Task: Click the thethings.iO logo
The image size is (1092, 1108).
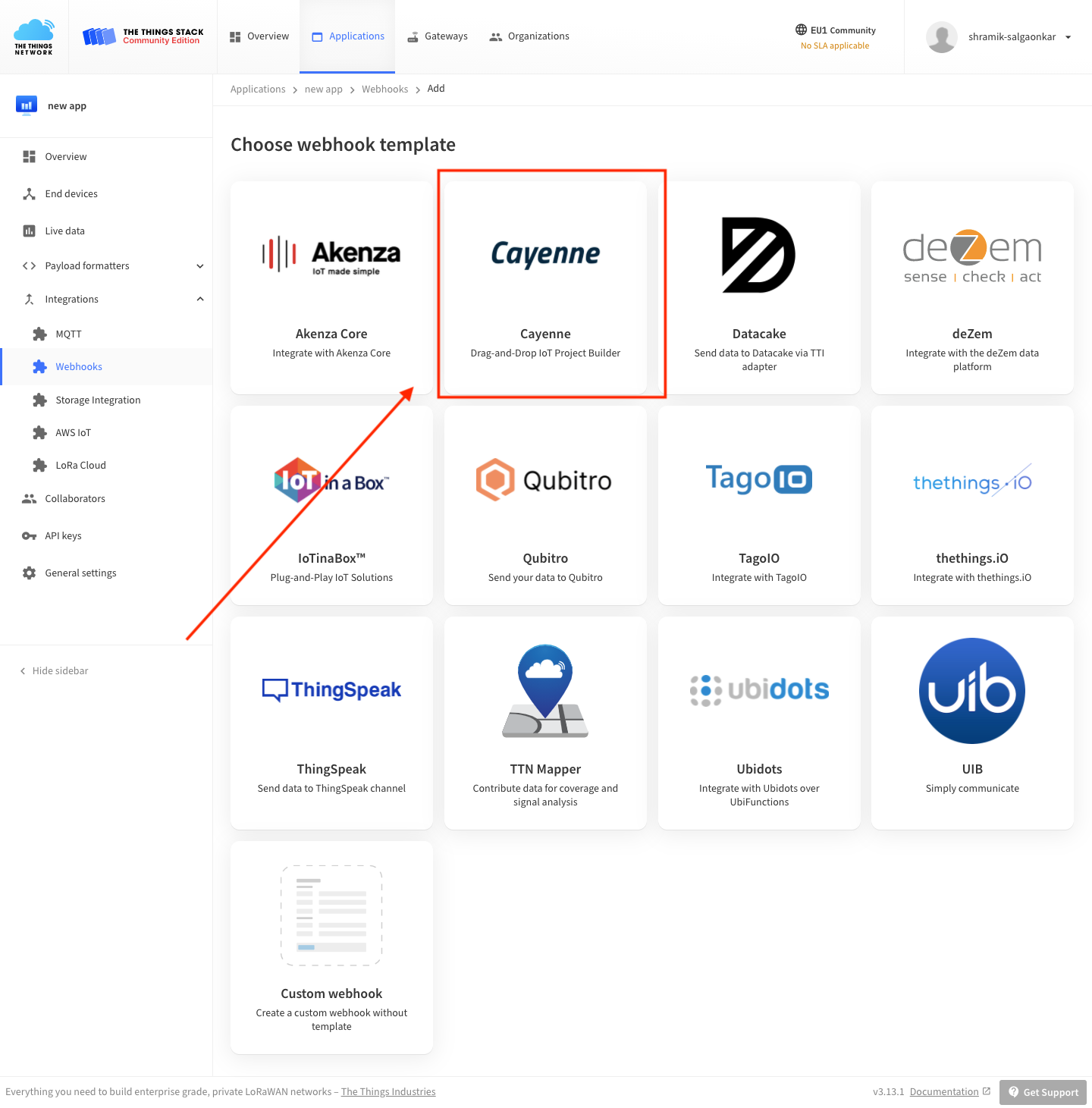Action: point(972,481)
